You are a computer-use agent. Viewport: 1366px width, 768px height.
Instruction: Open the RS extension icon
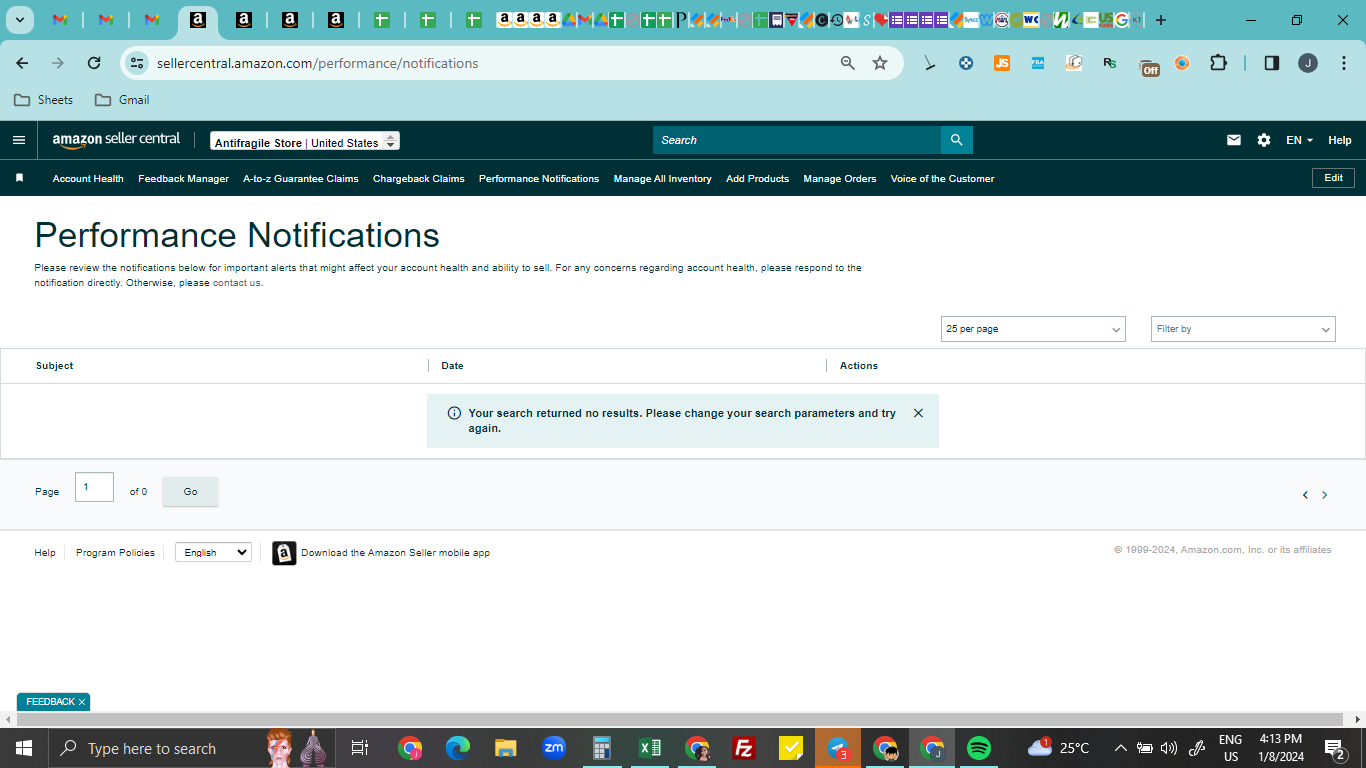click(x=1110, y=63)
